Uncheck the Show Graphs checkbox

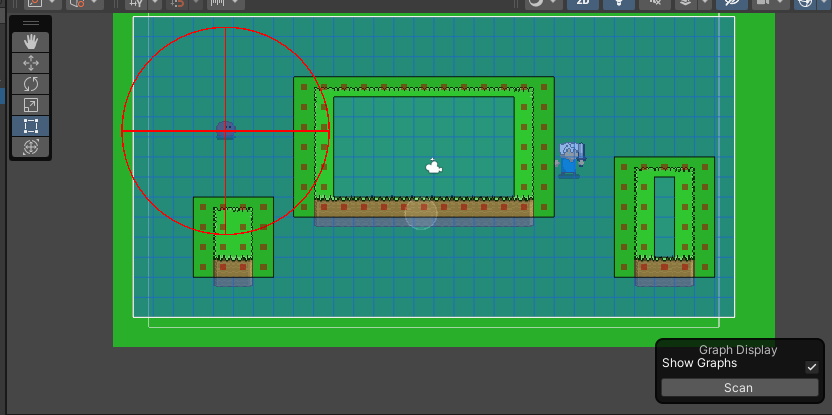[x=812, y=367]
